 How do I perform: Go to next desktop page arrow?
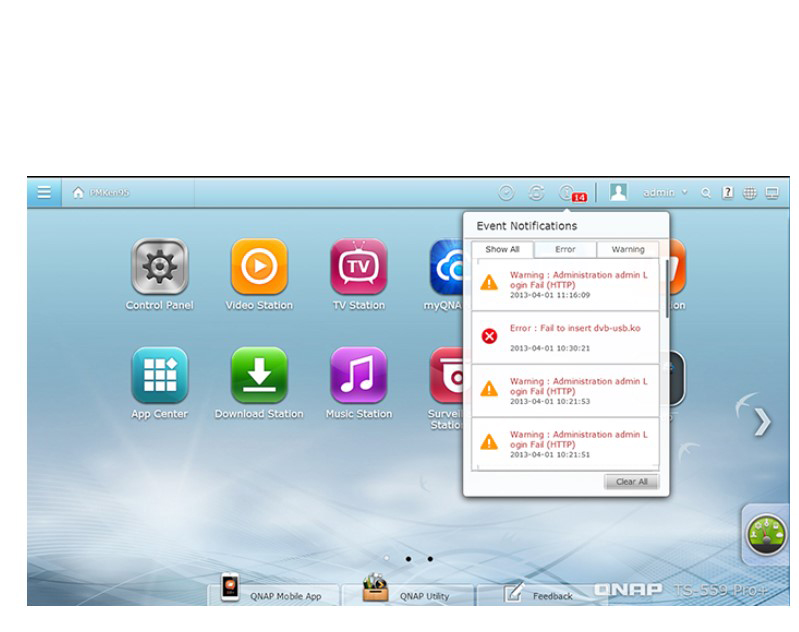(x=762, y=423)
